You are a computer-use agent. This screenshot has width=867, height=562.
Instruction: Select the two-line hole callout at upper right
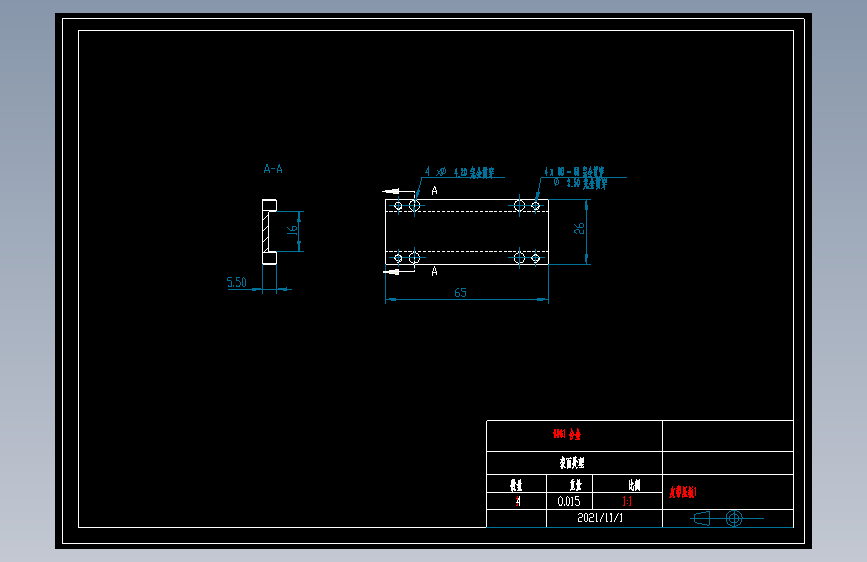point(575,178)
